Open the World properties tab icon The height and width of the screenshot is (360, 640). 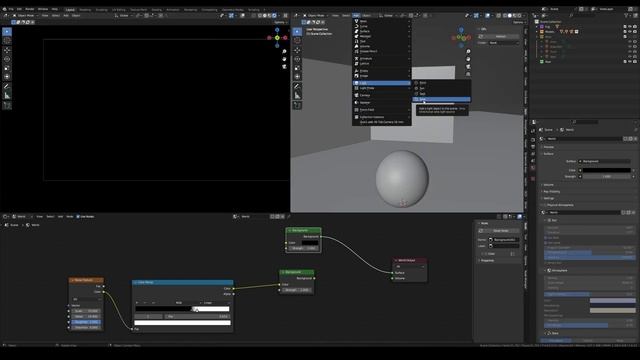(533, 167)
